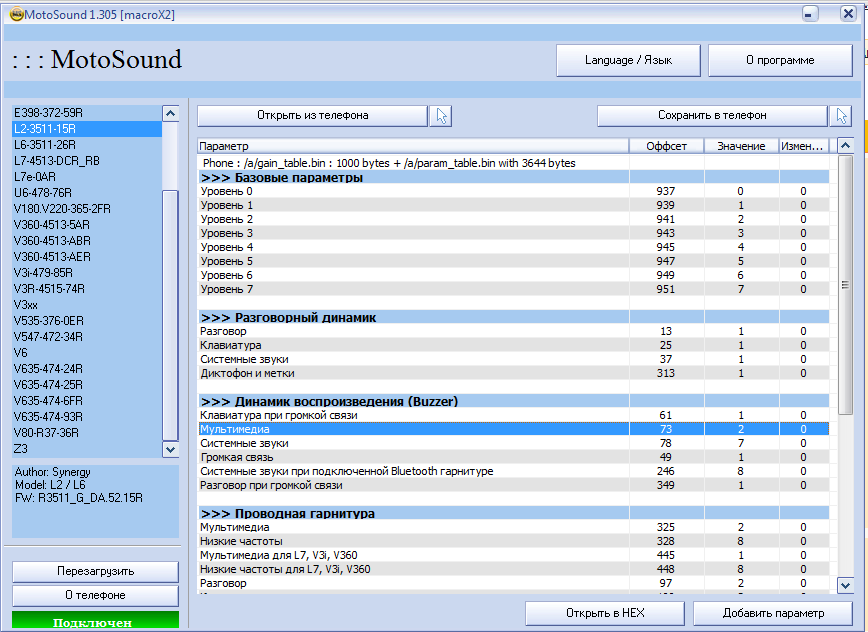Click the parameter table scrollbar thumb
This screenshot has height=632, width=868.
845,284
